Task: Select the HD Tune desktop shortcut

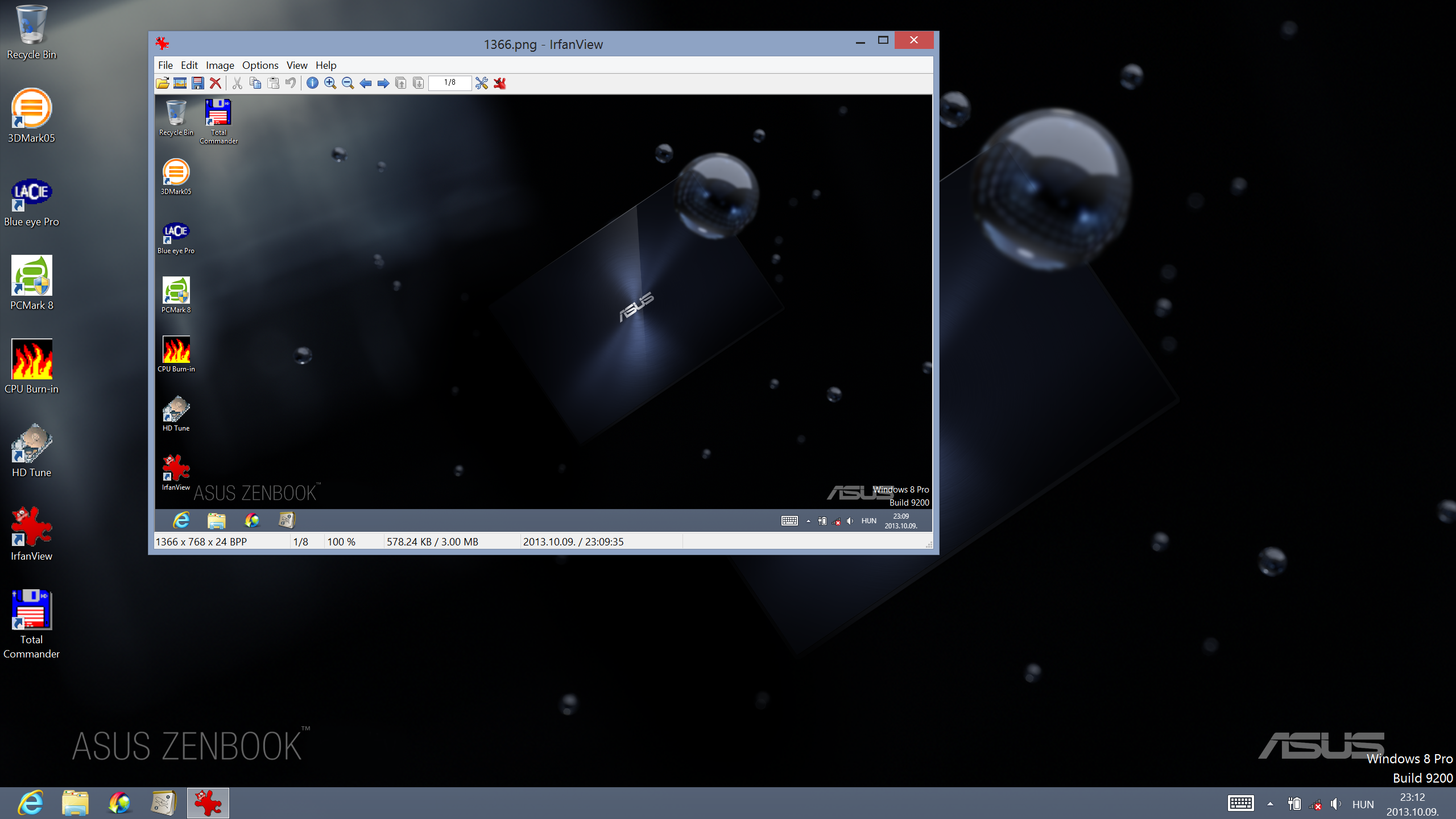Action: (x=31, y=450)
